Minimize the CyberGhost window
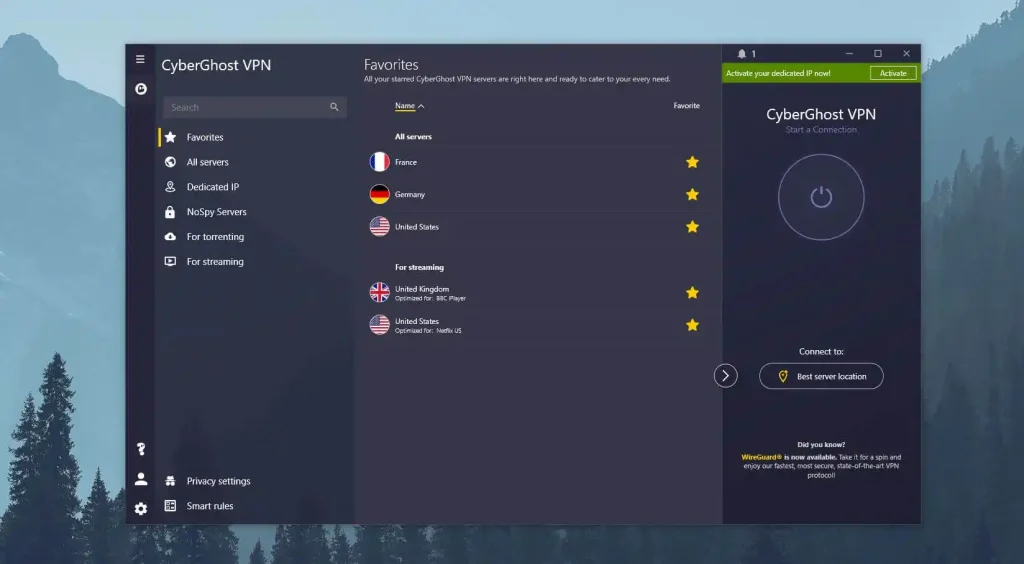Screen dimensions: 1024x564 (849, 54)
